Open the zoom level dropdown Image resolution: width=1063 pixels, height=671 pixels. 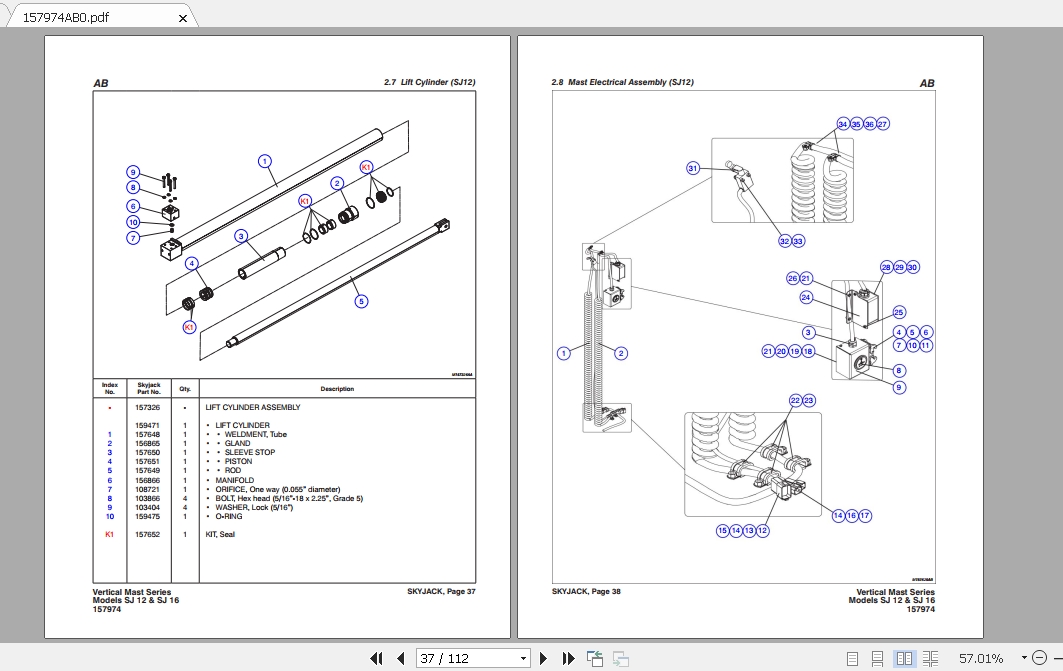click(x=1025, y=658)
